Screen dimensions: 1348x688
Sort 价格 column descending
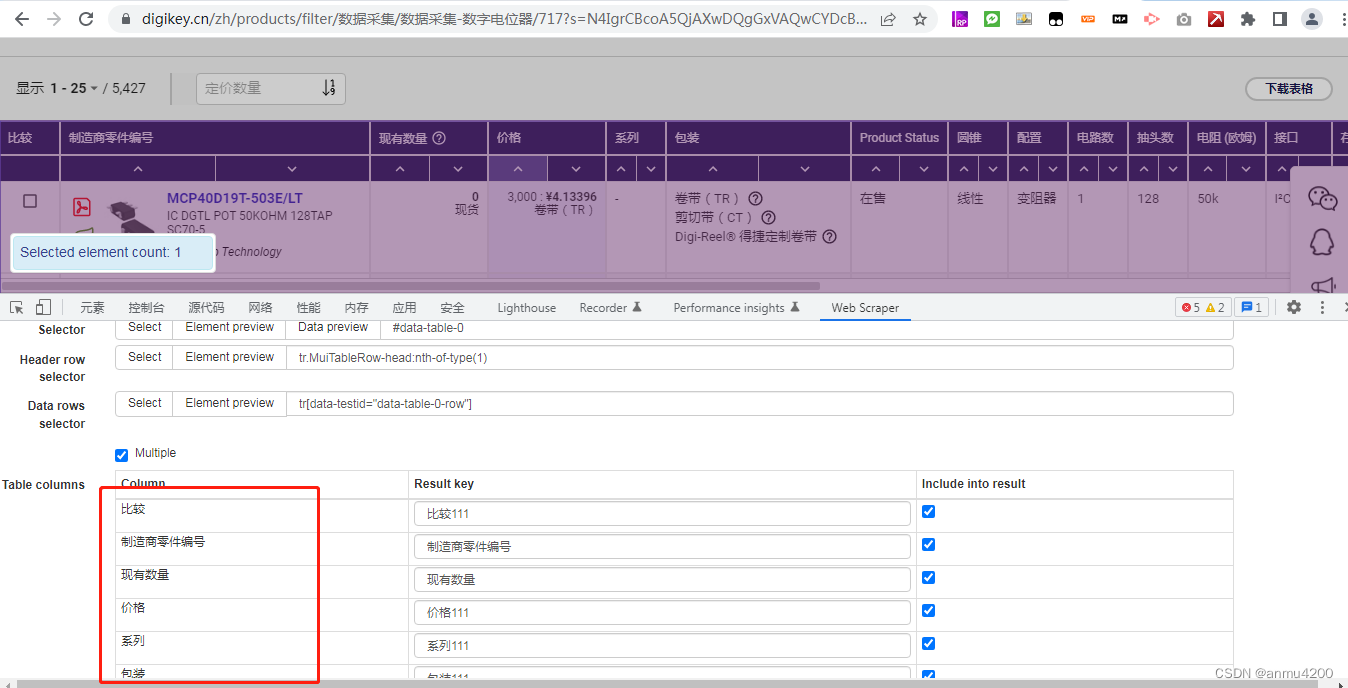(576, 169)
